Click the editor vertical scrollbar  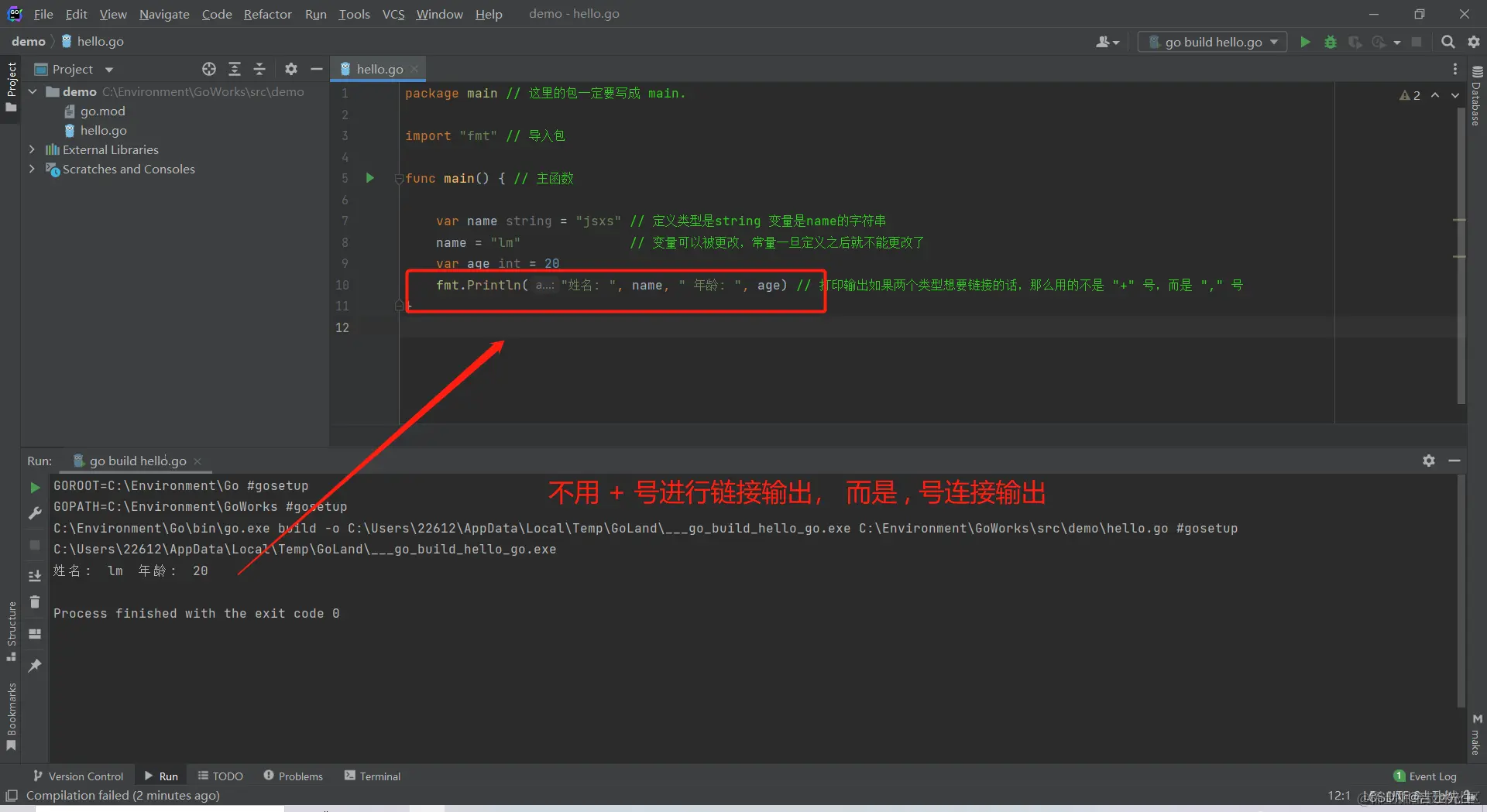[x=1461, y=255]
